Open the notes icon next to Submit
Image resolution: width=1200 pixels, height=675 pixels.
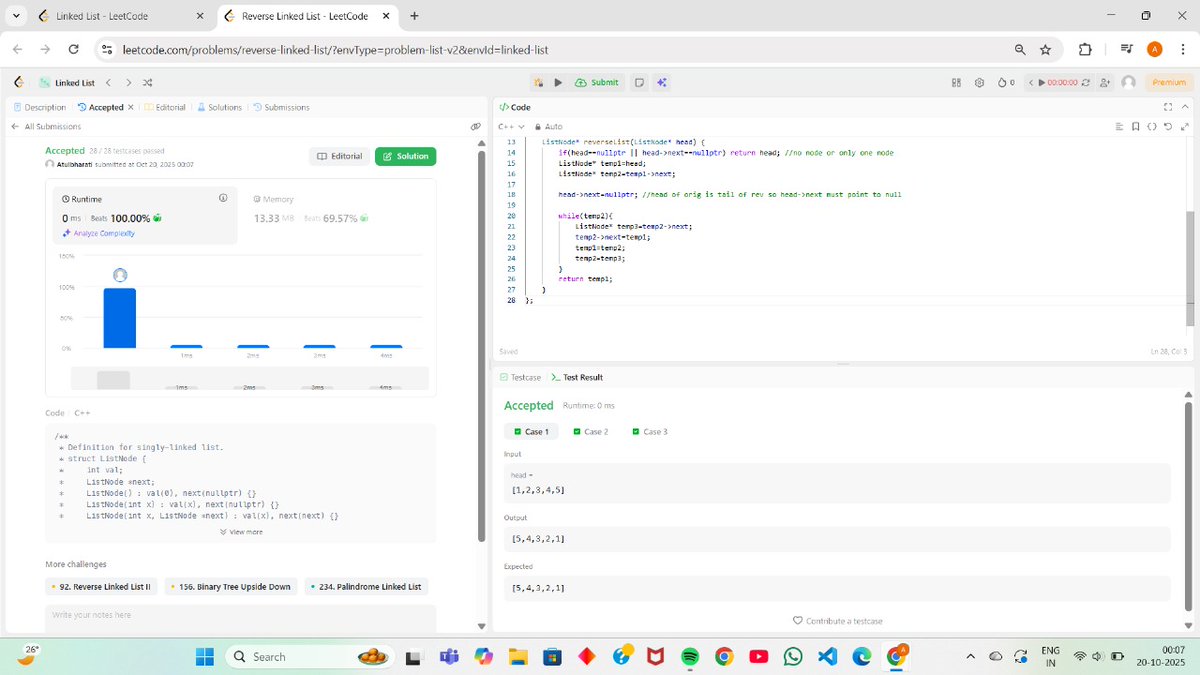click(x=639, y=82)
